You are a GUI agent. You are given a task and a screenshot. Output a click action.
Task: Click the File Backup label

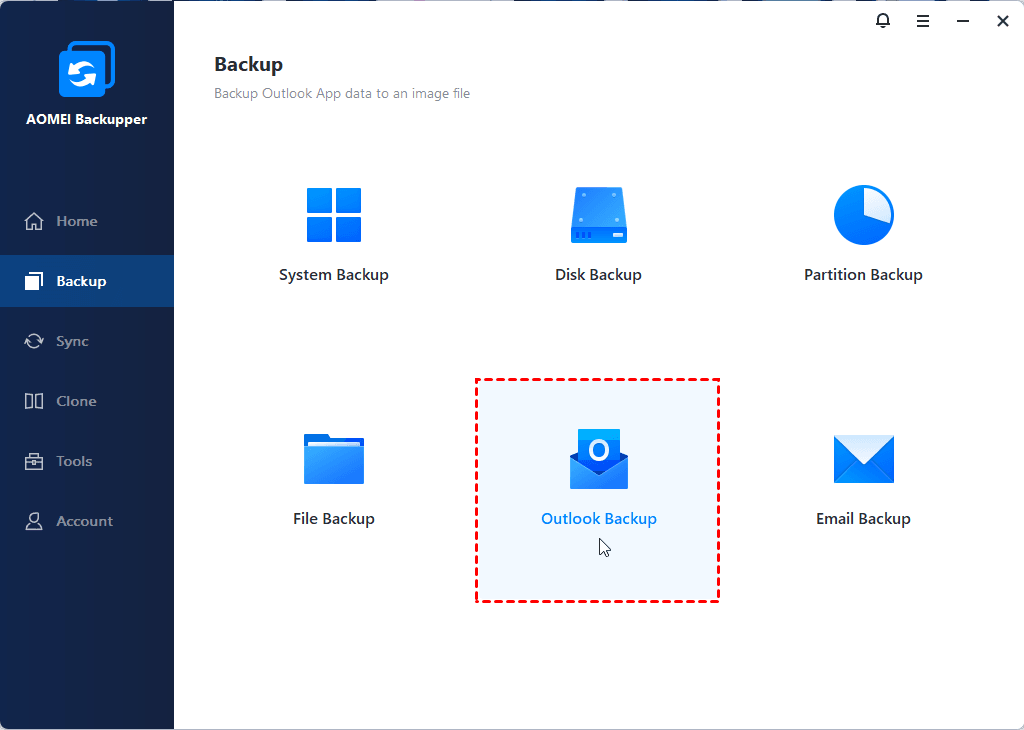(334, 519)
